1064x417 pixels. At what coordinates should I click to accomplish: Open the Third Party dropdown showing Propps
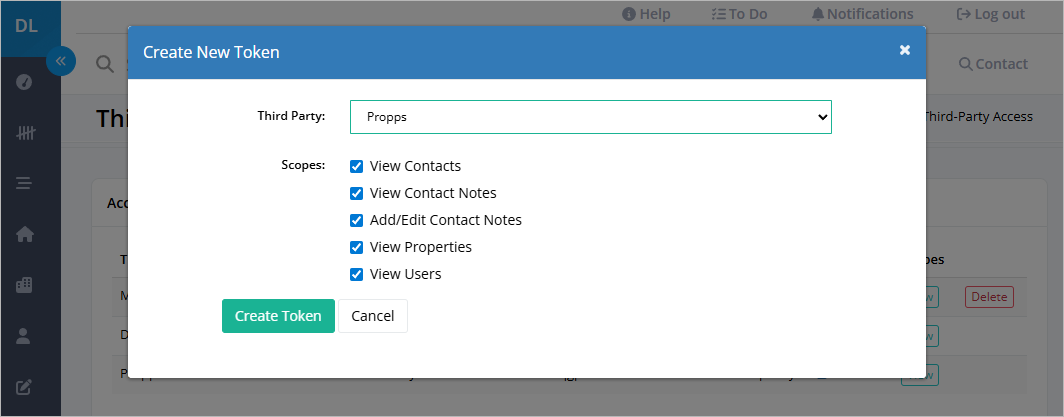tap(590, 117)
